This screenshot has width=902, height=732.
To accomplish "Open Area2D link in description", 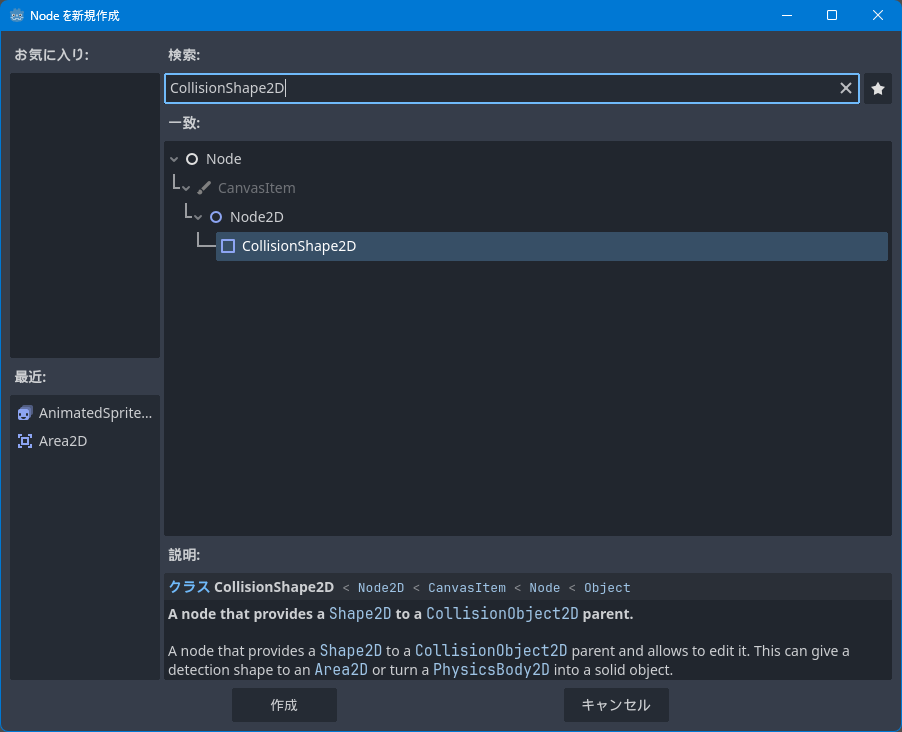I will pos(341,670).
